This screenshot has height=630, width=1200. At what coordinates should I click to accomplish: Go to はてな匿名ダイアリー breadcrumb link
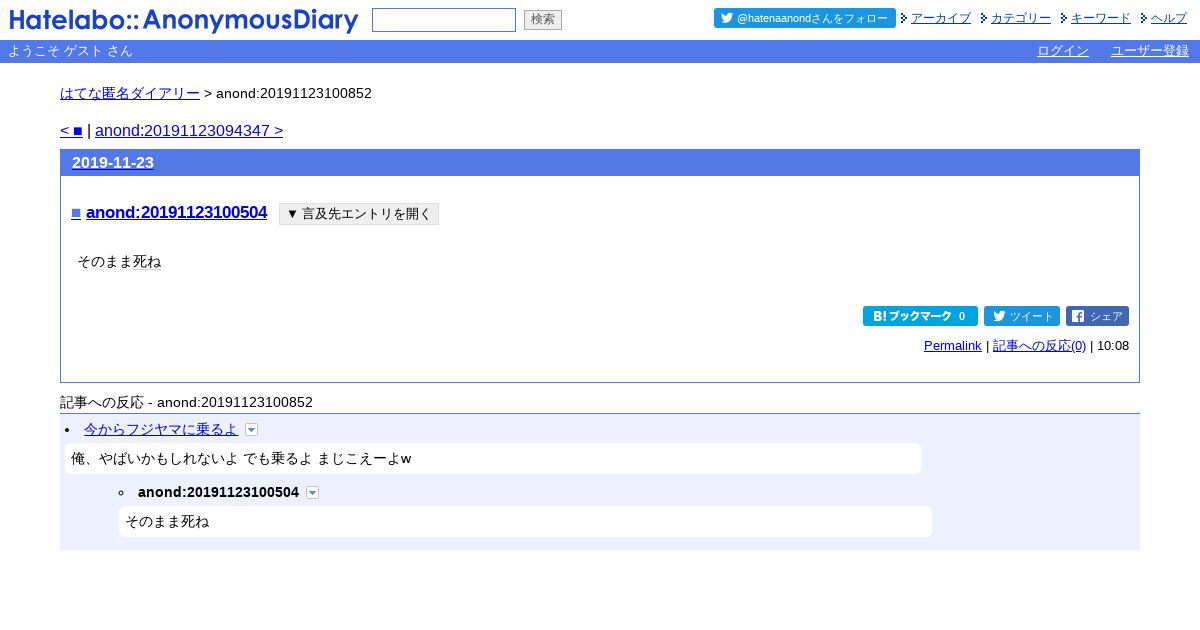130,93
